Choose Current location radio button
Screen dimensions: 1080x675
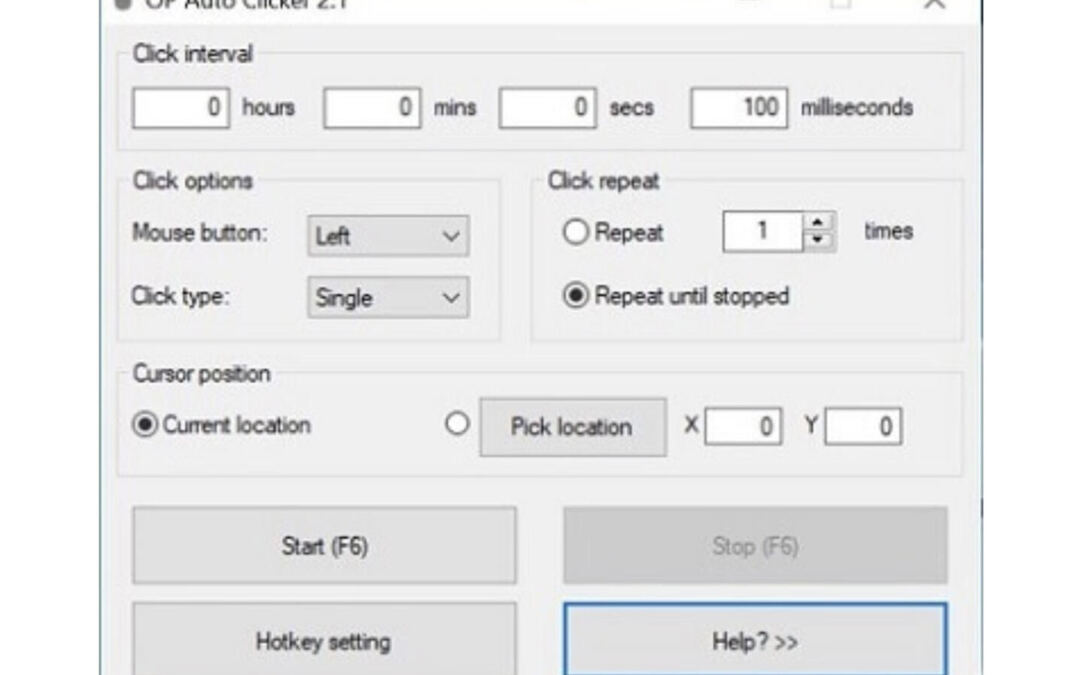point(145,425)
